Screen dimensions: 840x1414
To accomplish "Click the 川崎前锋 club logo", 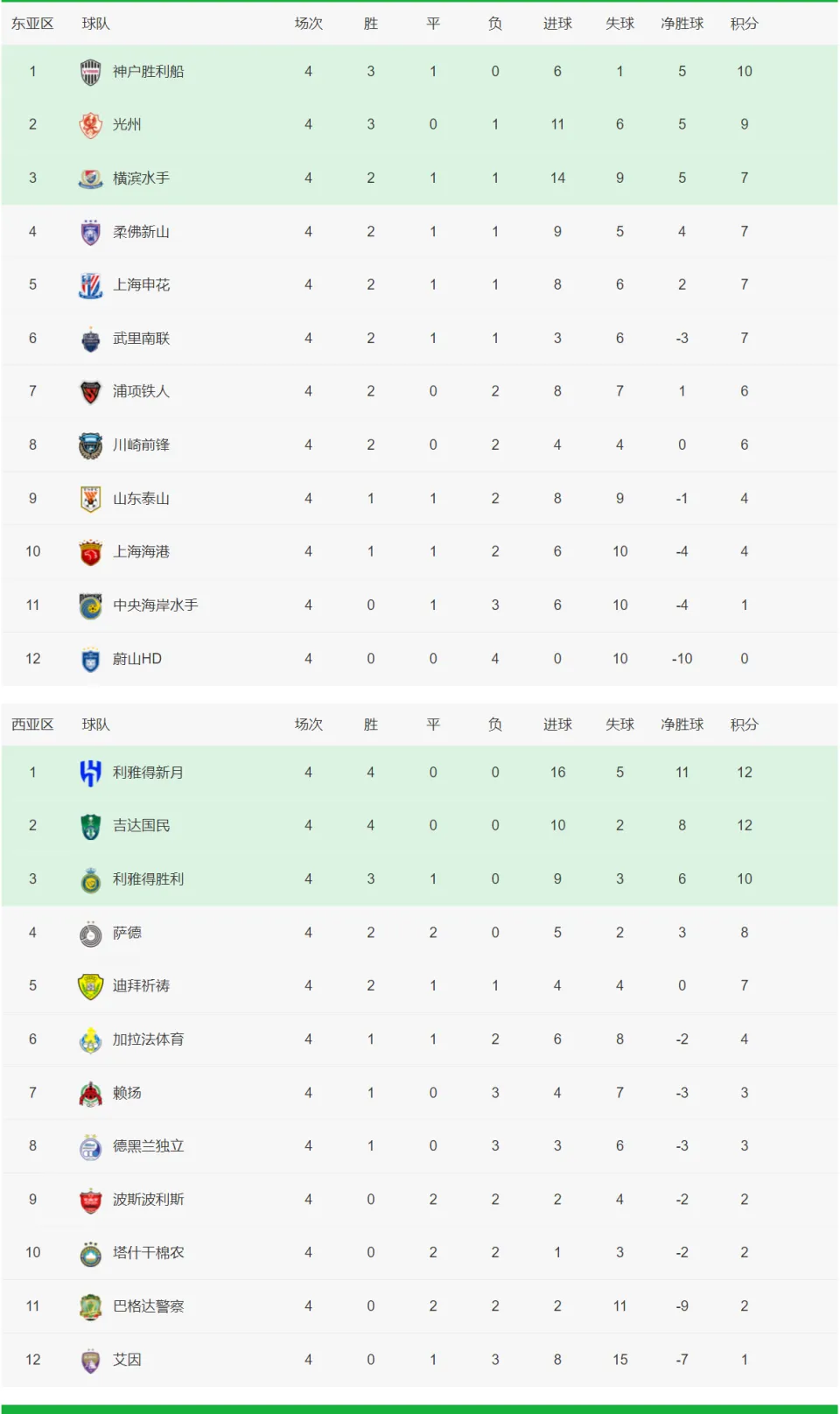I will pos(90,445).
